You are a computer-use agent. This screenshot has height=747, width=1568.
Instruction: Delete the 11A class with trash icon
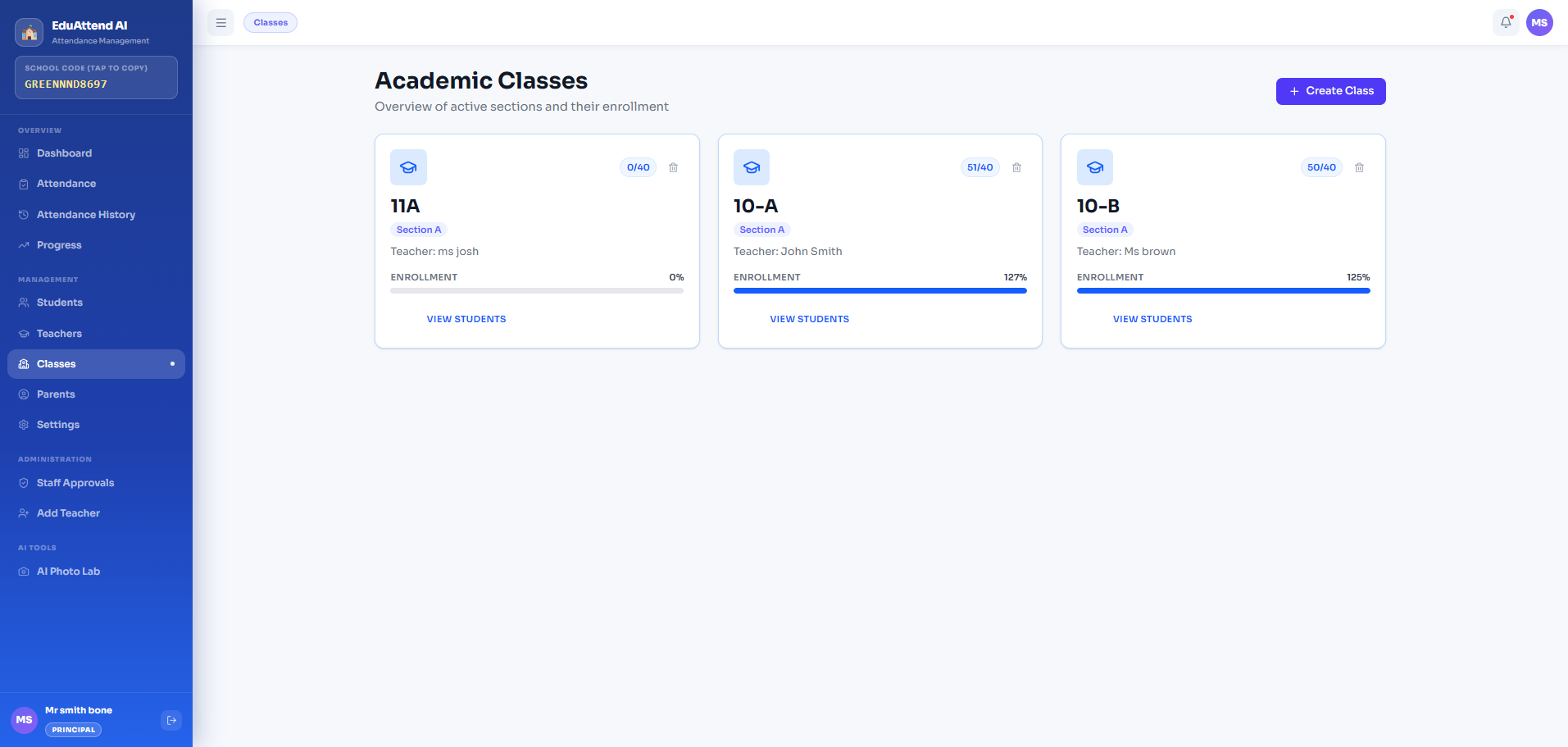[673, 167]
